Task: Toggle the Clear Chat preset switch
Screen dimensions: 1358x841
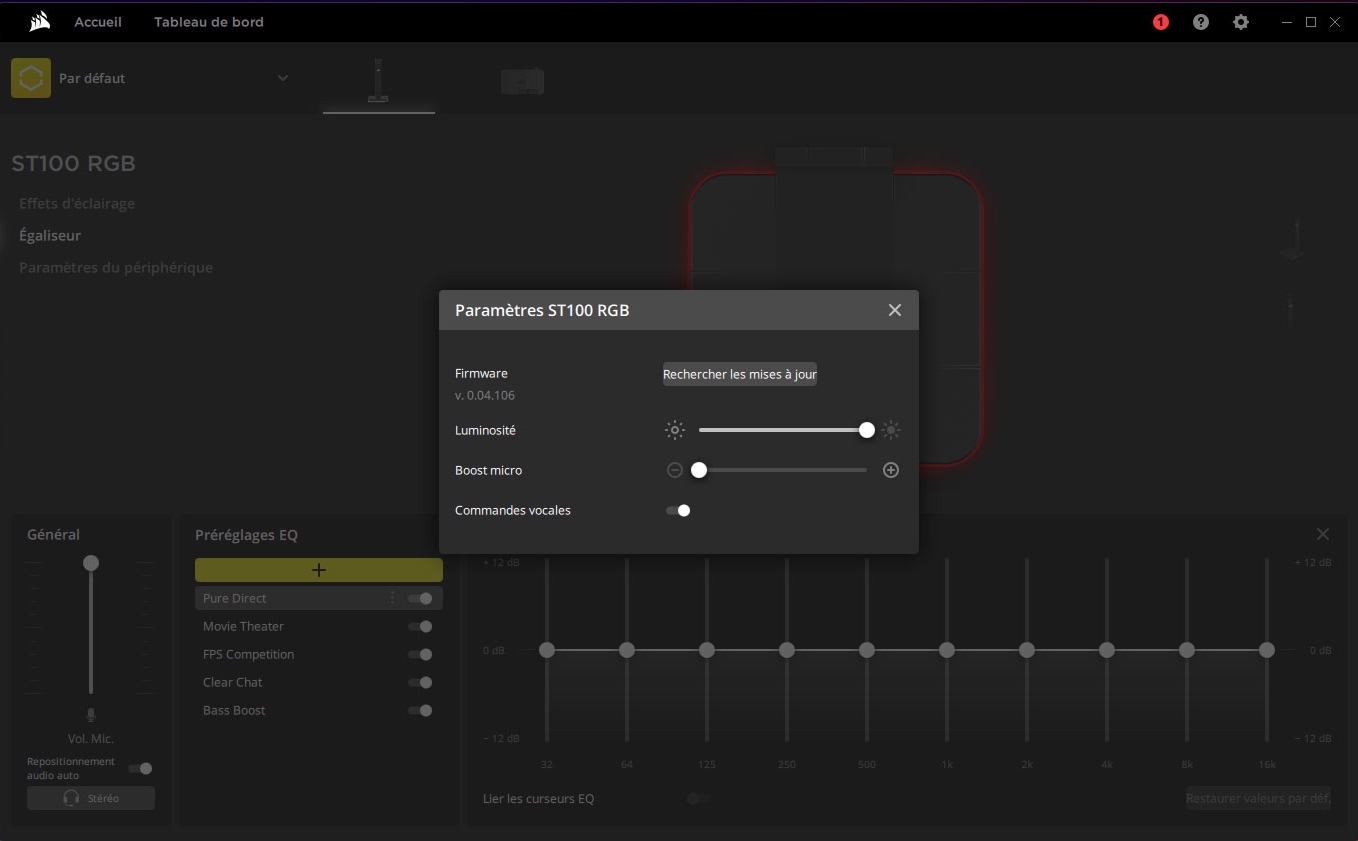Action: pos(421,682)
